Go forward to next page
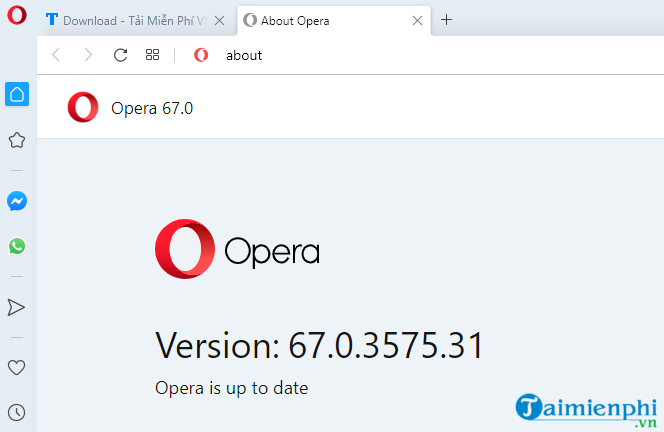This screenshot has width=664, height=432. click(x=88, y=55)
